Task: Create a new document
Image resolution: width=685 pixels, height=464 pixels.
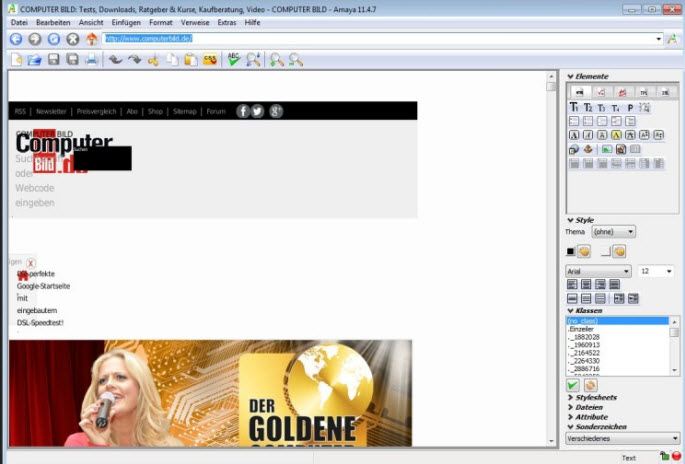Action: click(x=16, y=59)
